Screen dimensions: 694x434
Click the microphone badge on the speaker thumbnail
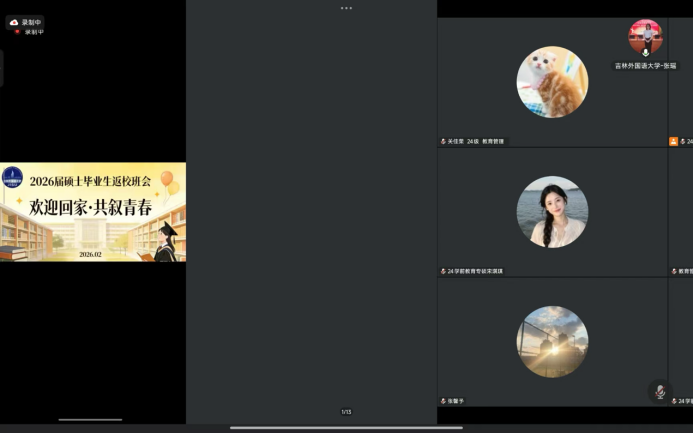(645, 52)
